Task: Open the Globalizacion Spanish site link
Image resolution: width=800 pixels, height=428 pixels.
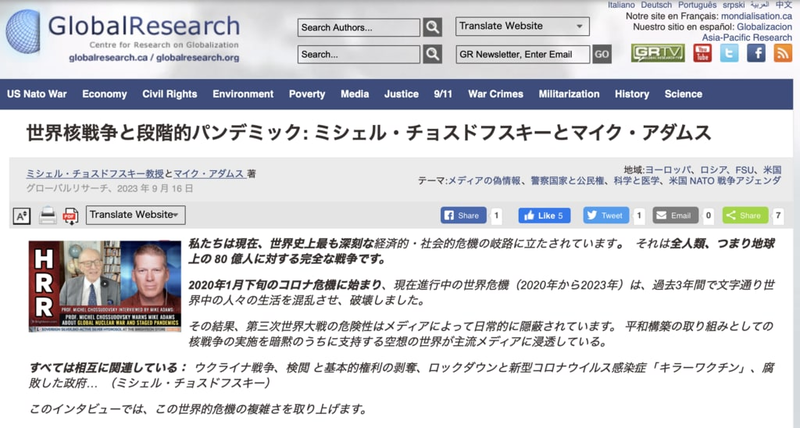Action: point(764,27)
